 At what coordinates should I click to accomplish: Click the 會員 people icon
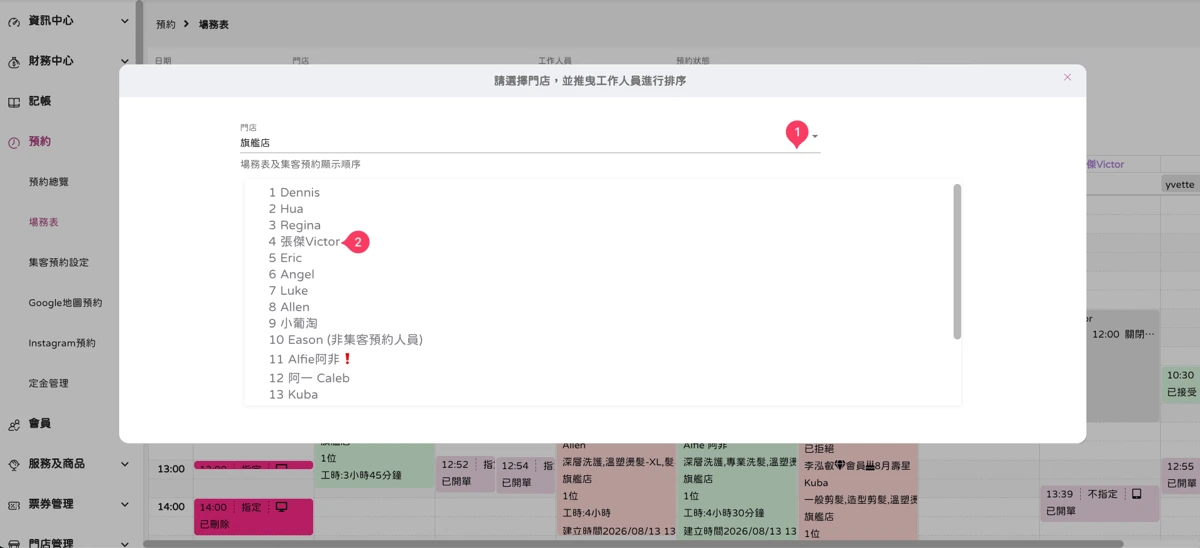coord(14,424)
